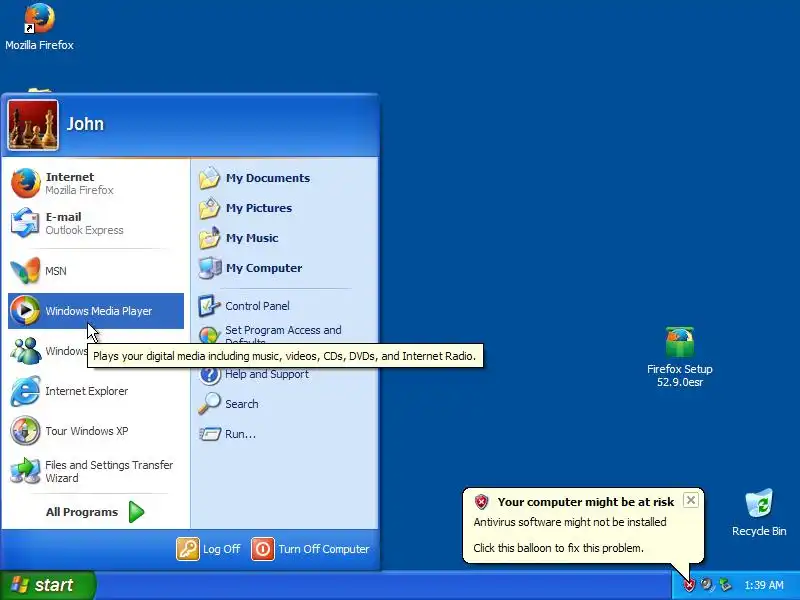The image size is (800, 600).
Task: Open the Run... dialog
Action: (x=285, y=434)
